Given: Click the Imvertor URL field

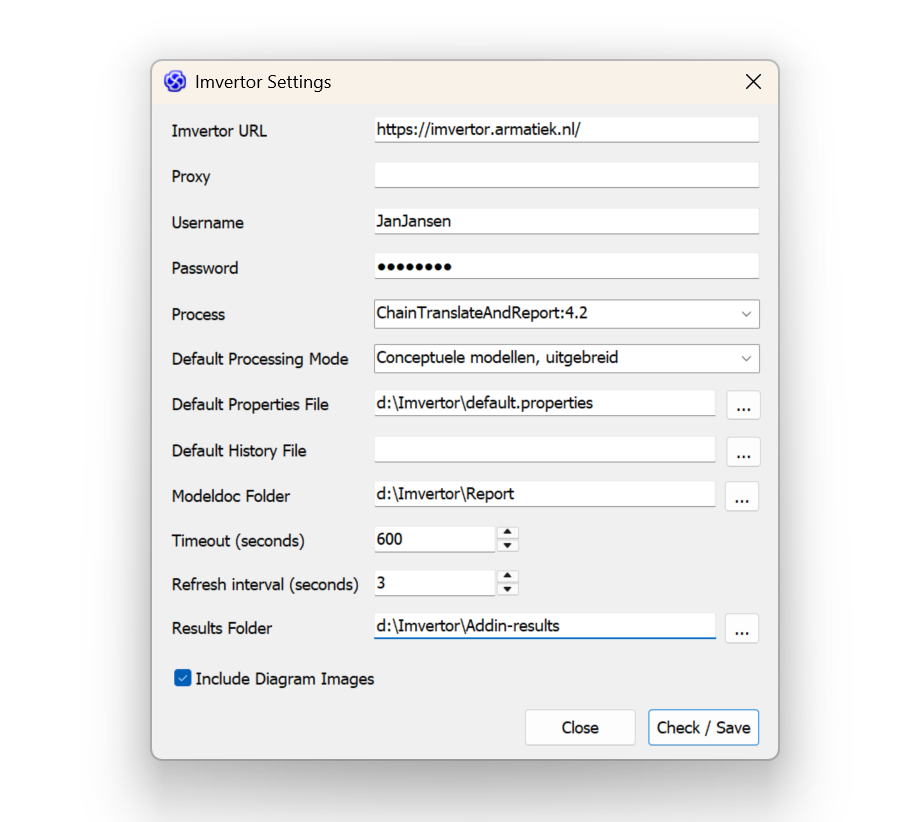Looking at the screenshot, I should click(x=566, y=130).
